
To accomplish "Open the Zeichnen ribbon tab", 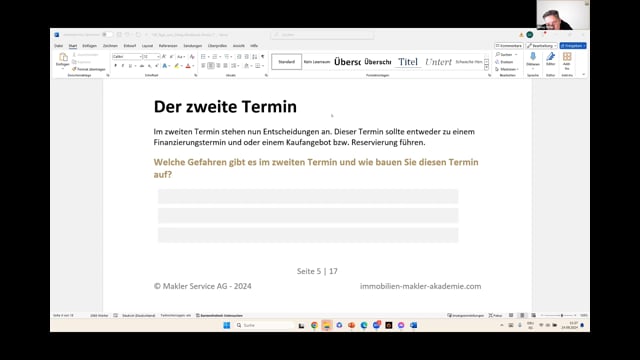I will [x=110, y=46].
